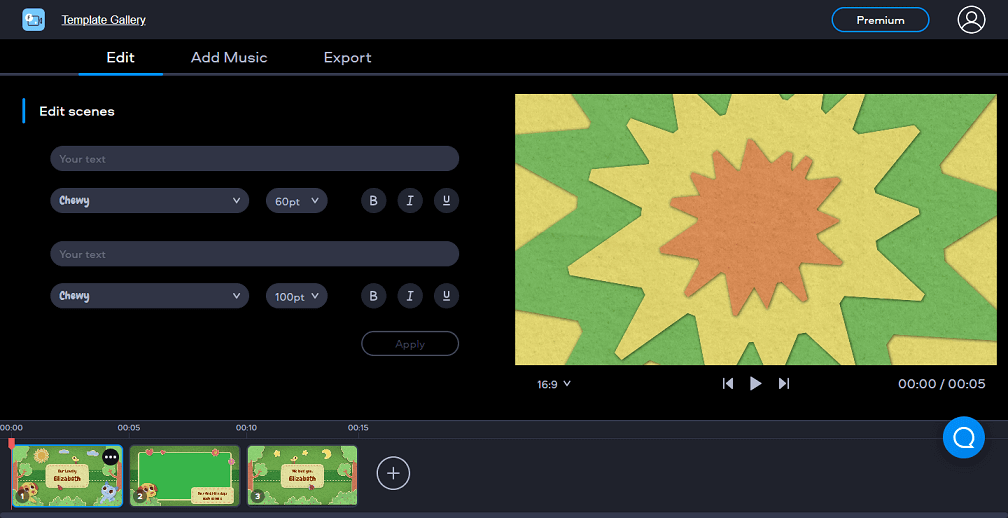The width and height of the screenshot is (1008, 518).
Task: Click the 00:00 / 00:05 time display
Action: tap(941, 384)
